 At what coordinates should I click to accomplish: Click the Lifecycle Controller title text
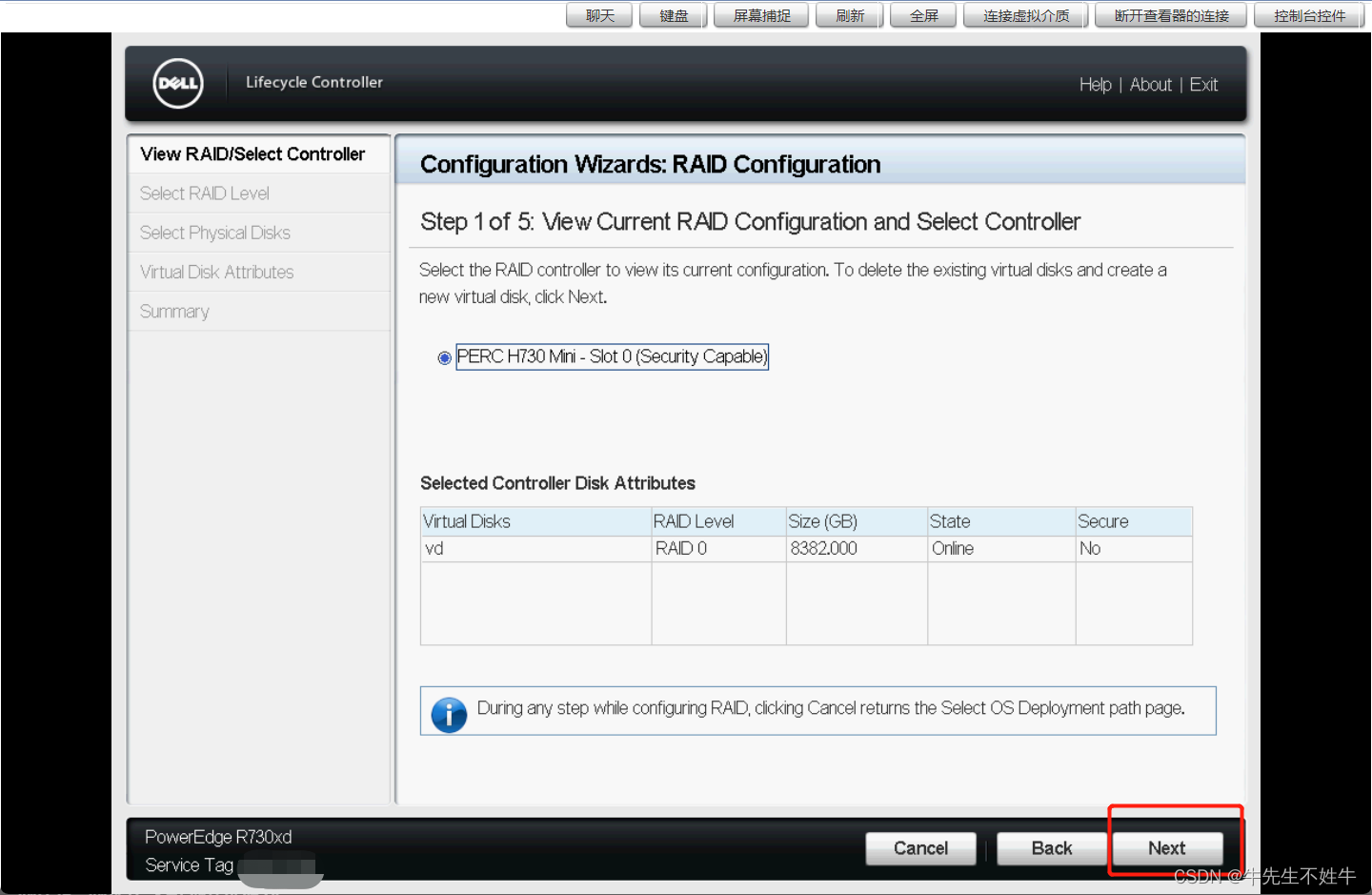(x=314, y=82)
